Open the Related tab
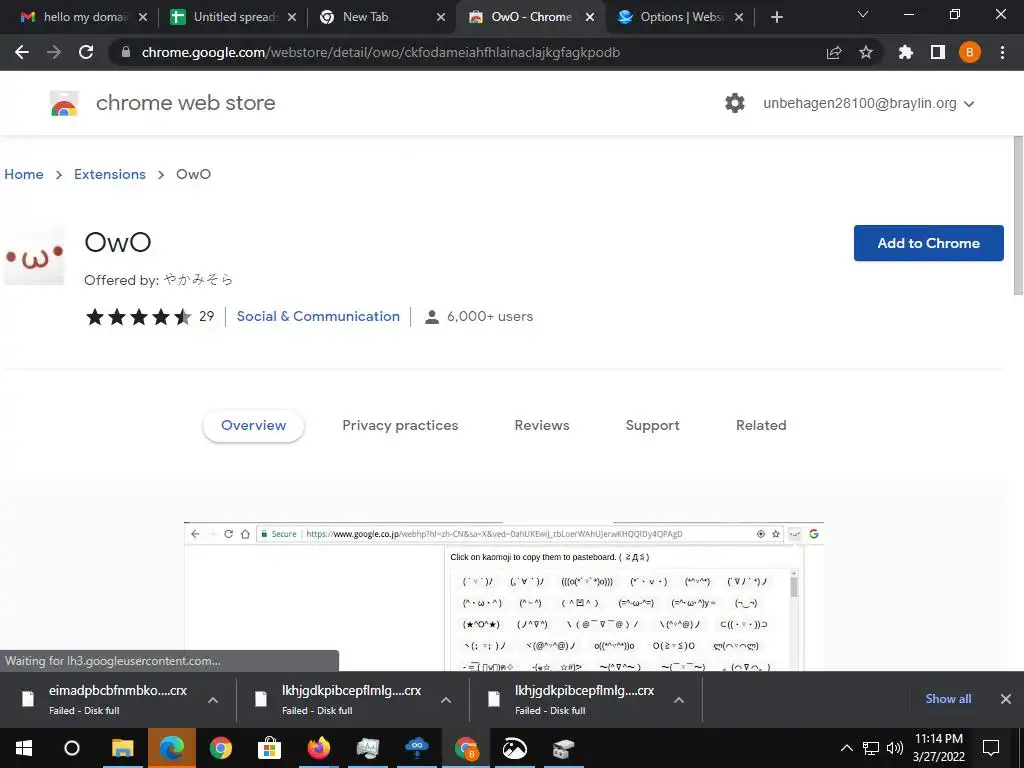This screenshot has width=1024, height=768. (761, 425)
